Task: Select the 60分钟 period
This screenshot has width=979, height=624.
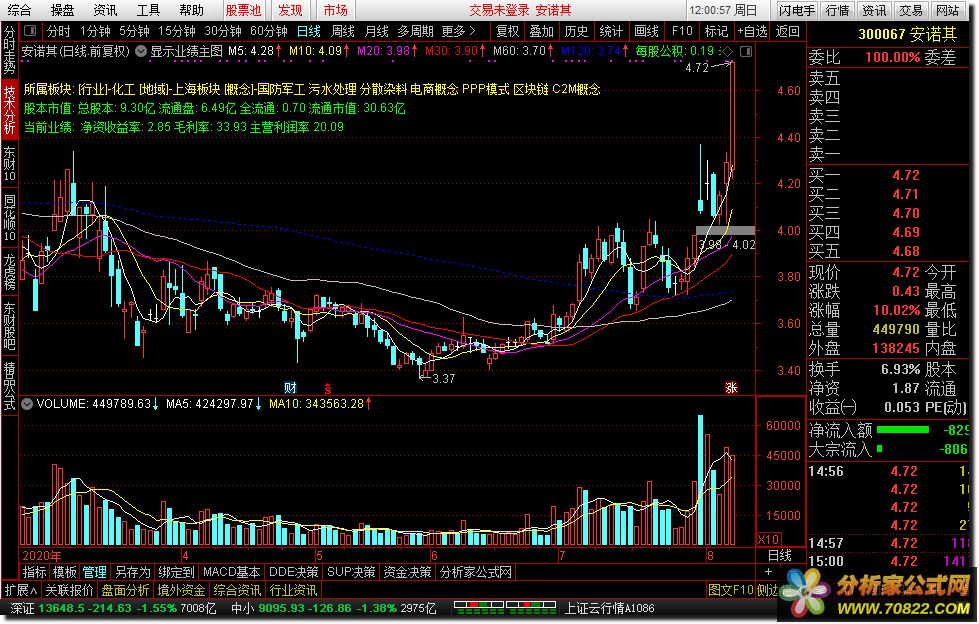Action: tap(268, 31)
